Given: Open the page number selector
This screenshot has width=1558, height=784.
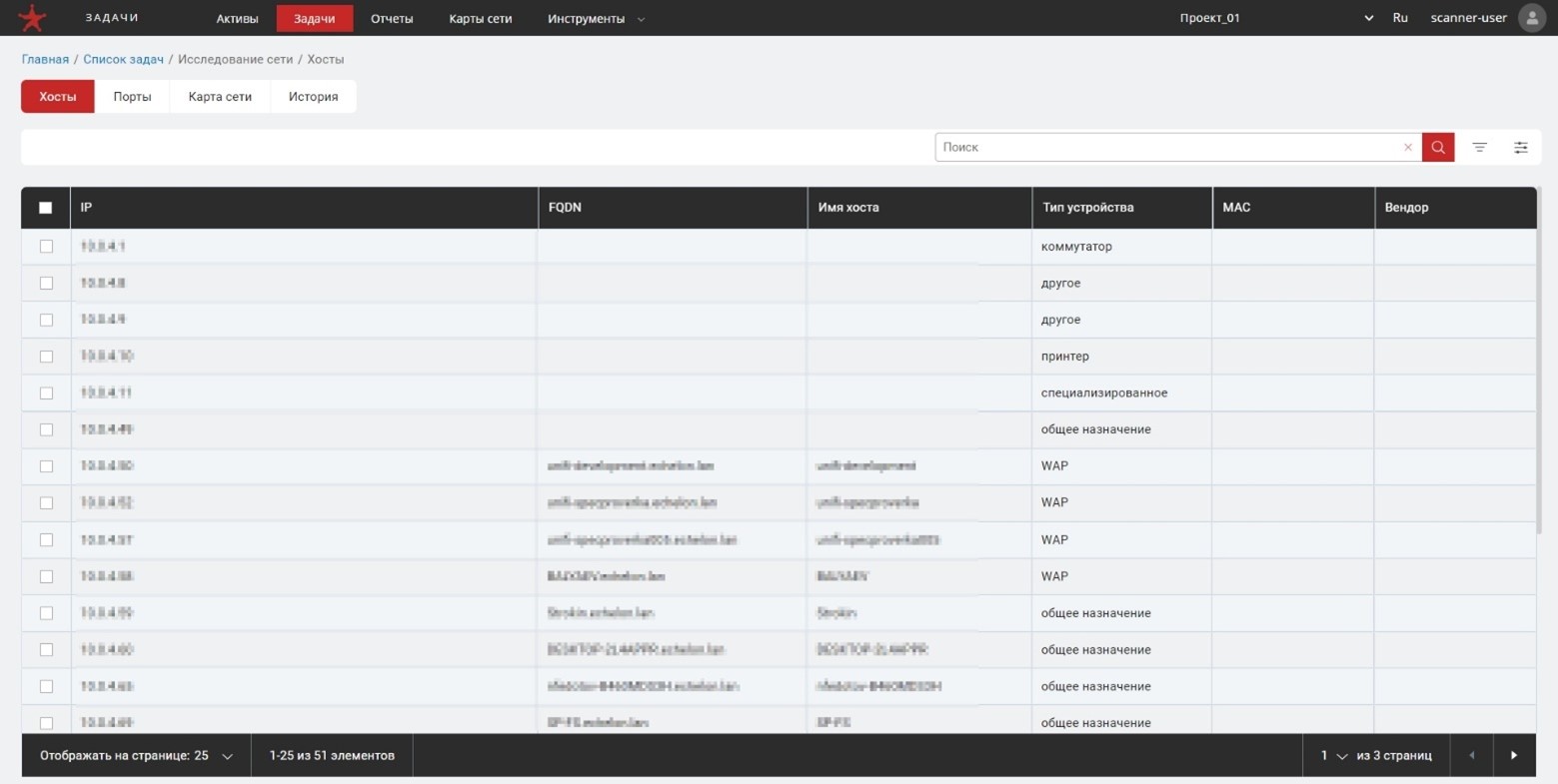Looking at the screenshot, I should click(x=1333, y=756).
